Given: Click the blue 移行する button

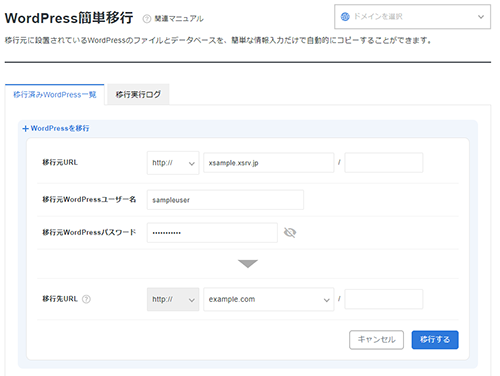Looking at the screenshot, I should (x=435, y=340).
